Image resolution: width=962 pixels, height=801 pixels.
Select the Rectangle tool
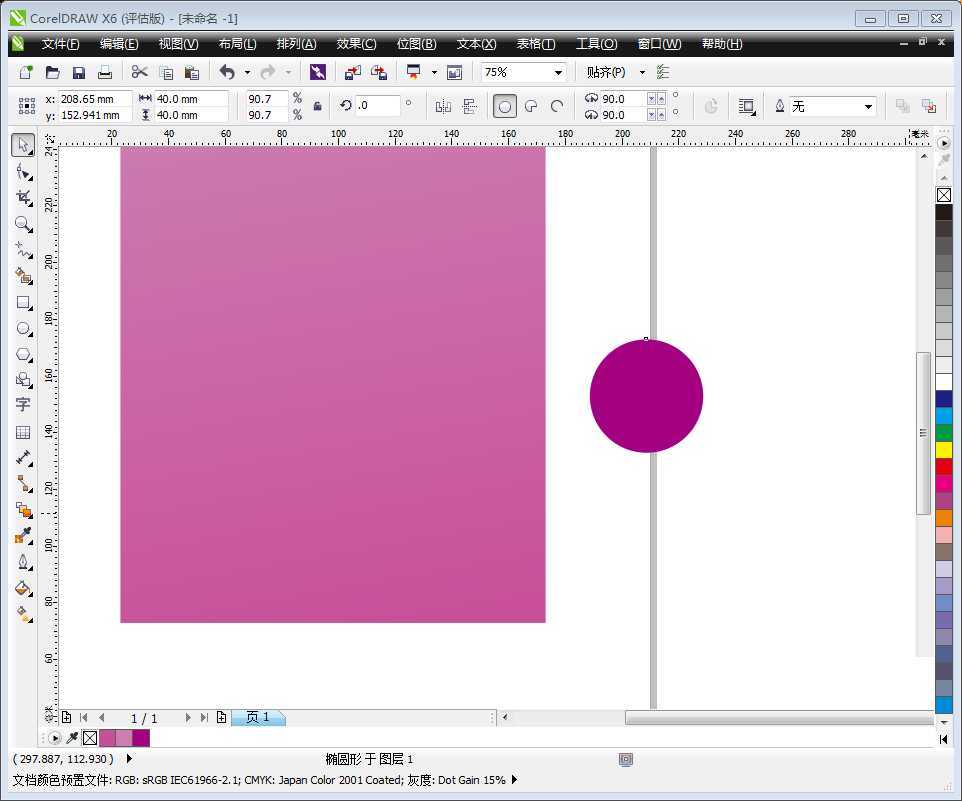(x=24, y=303)
